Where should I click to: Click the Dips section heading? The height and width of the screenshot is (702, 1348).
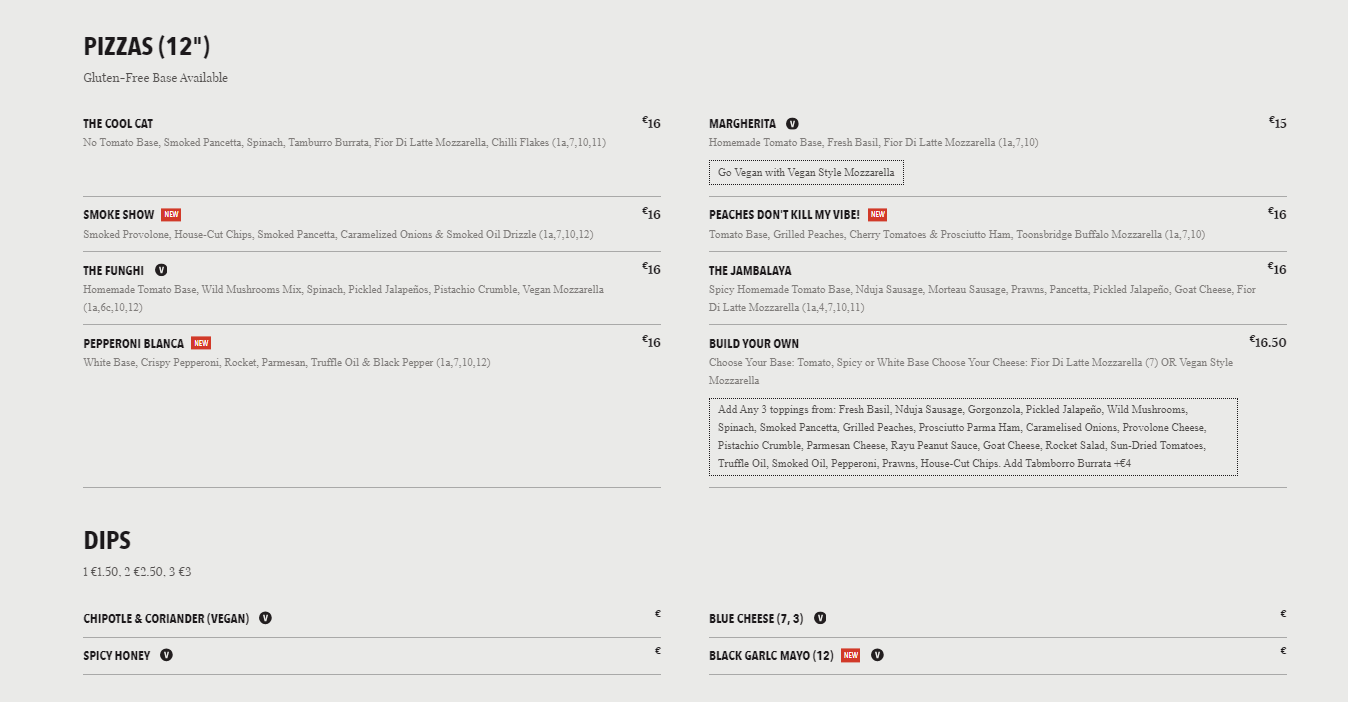pyautogui.click(x=107, y=541)
